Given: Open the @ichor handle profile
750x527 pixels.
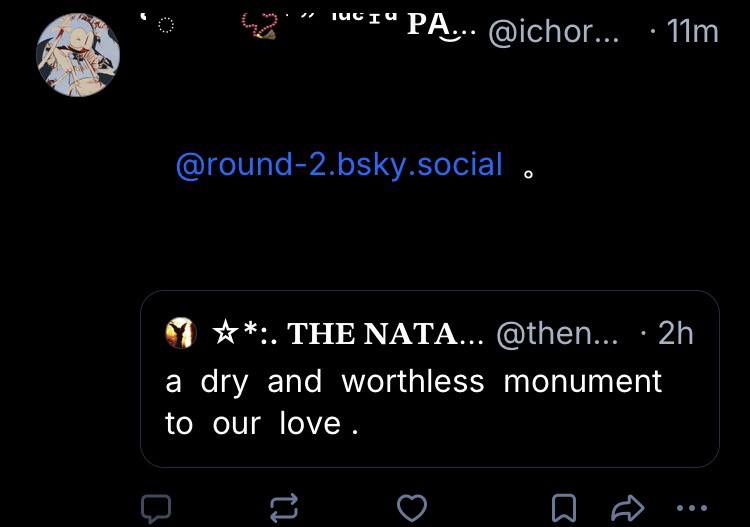Looking at the screenshot, I should pos(554,32).
